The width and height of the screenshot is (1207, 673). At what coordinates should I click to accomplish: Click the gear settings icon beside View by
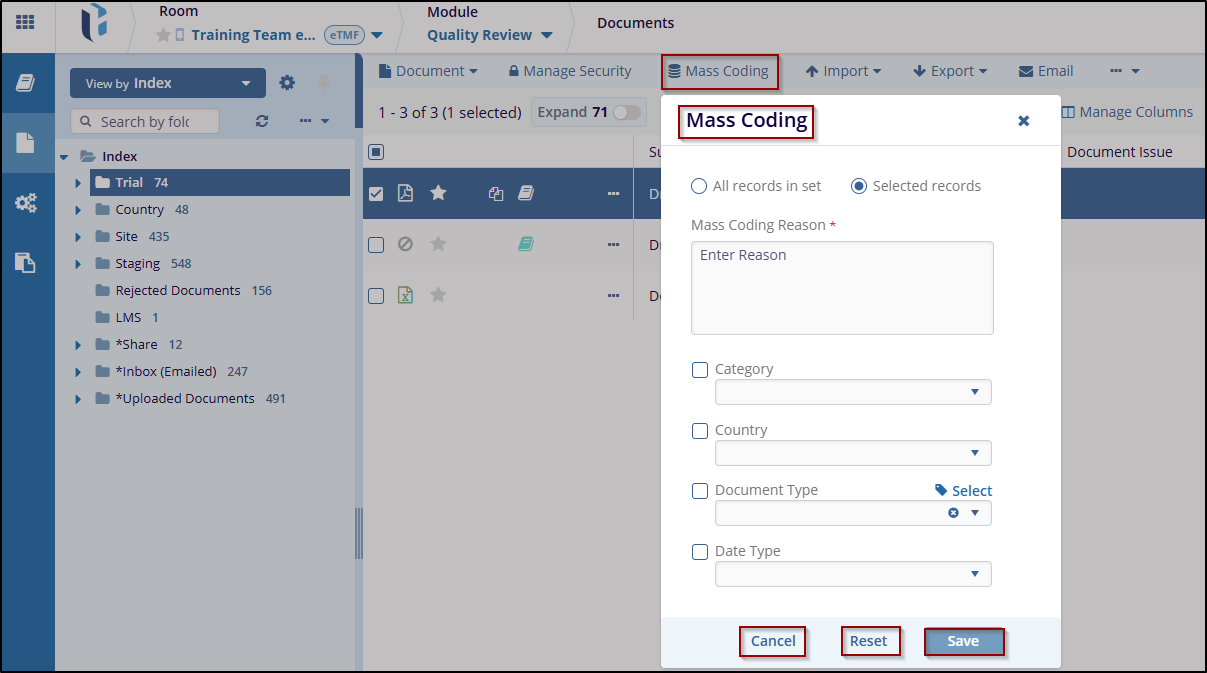tap(287, 83)
